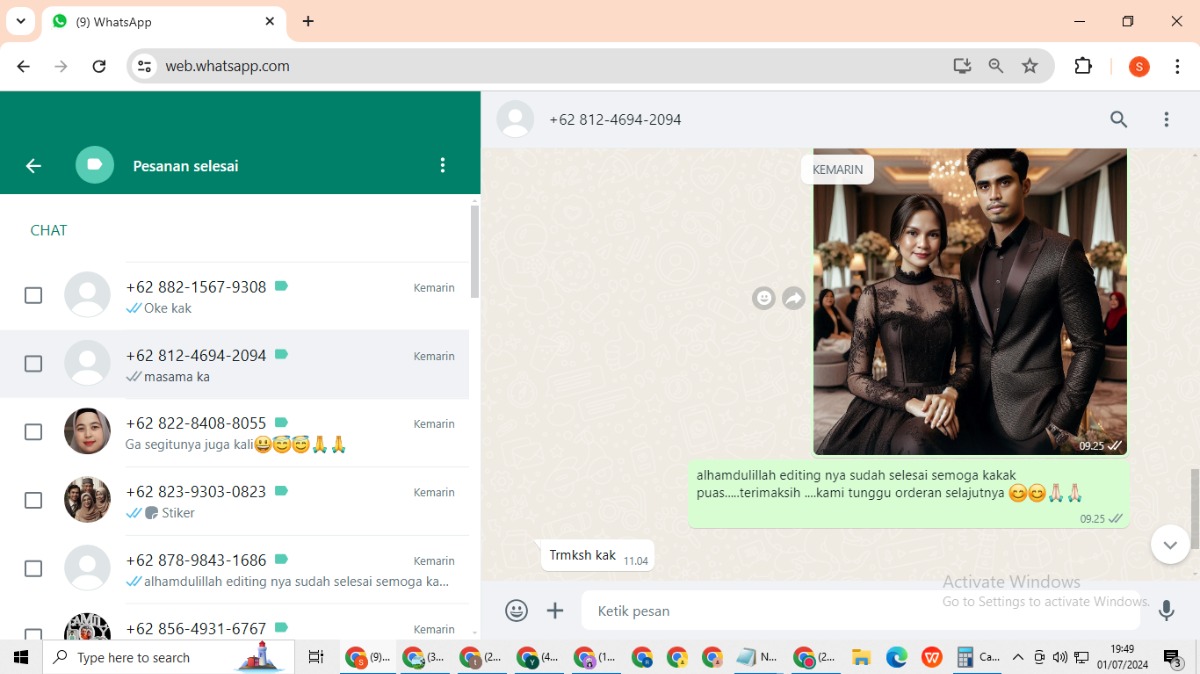View site information icon in address bar
Viewport: 1200px width, 674px height.
145,66
